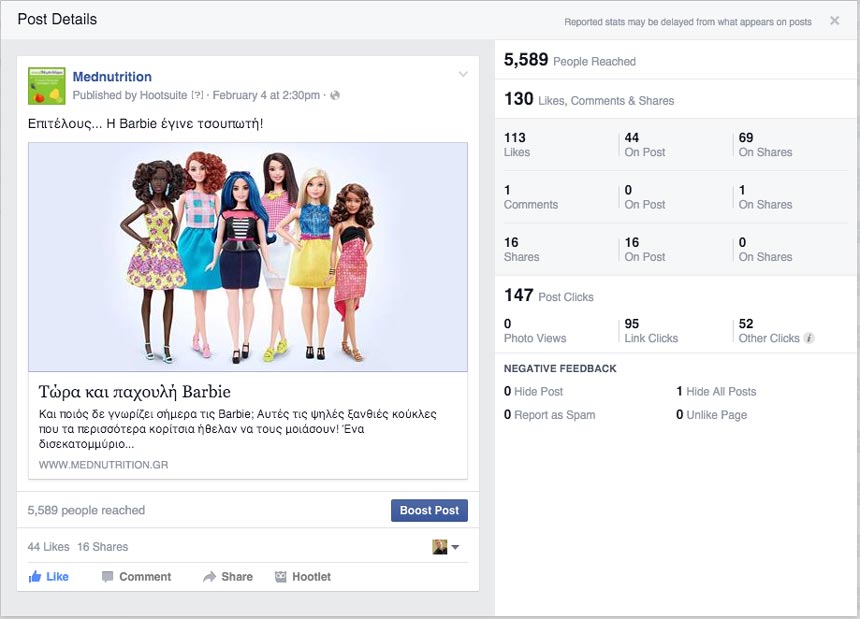Click the Hootlet owl icon
This screenshot has height=619, width=860.
(x=280, y=577)
